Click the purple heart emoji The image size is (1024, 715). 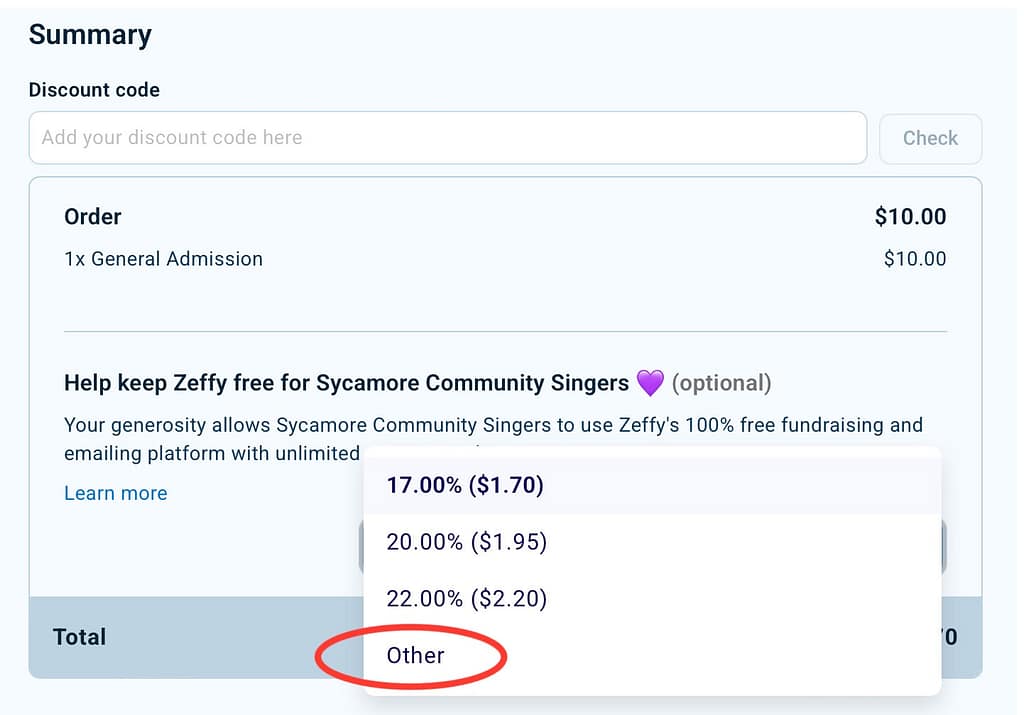(x=650, y=382)
